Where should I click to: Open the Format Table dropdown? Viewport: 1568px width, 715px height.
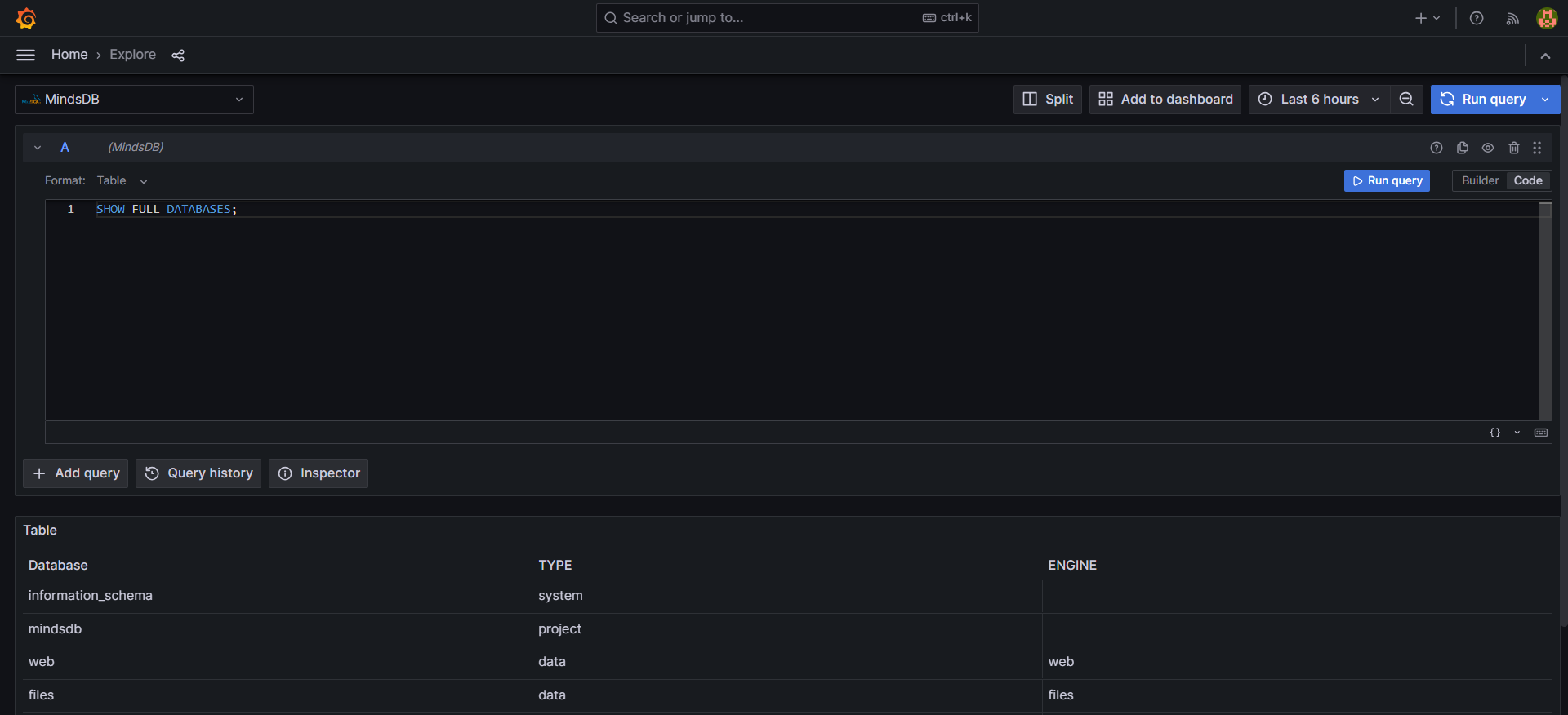[122, 180]
